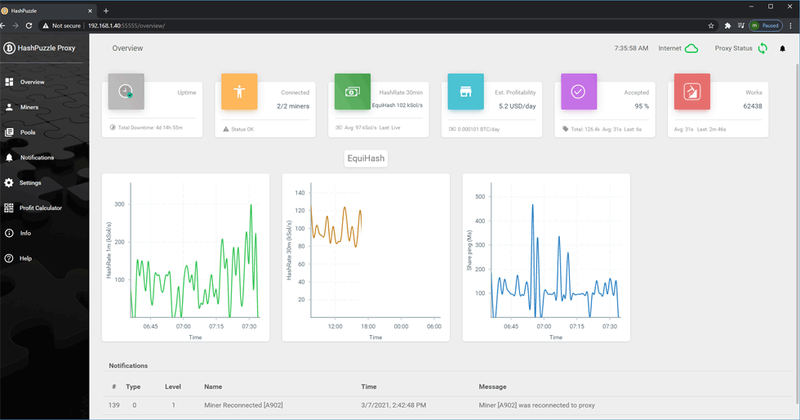Click the 5.2 USD/day value
Viewport: 800px width, 420px height.
[517, 106]
